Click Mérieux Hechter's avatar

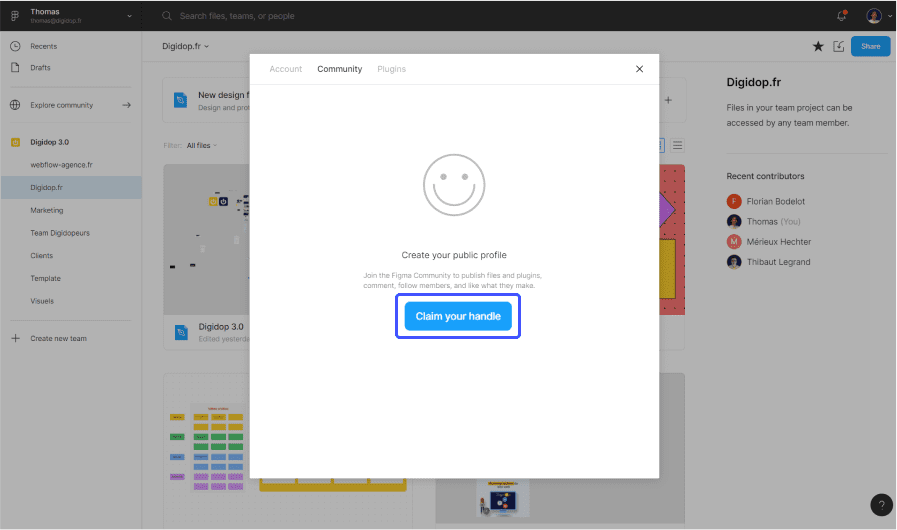point(734,242)
